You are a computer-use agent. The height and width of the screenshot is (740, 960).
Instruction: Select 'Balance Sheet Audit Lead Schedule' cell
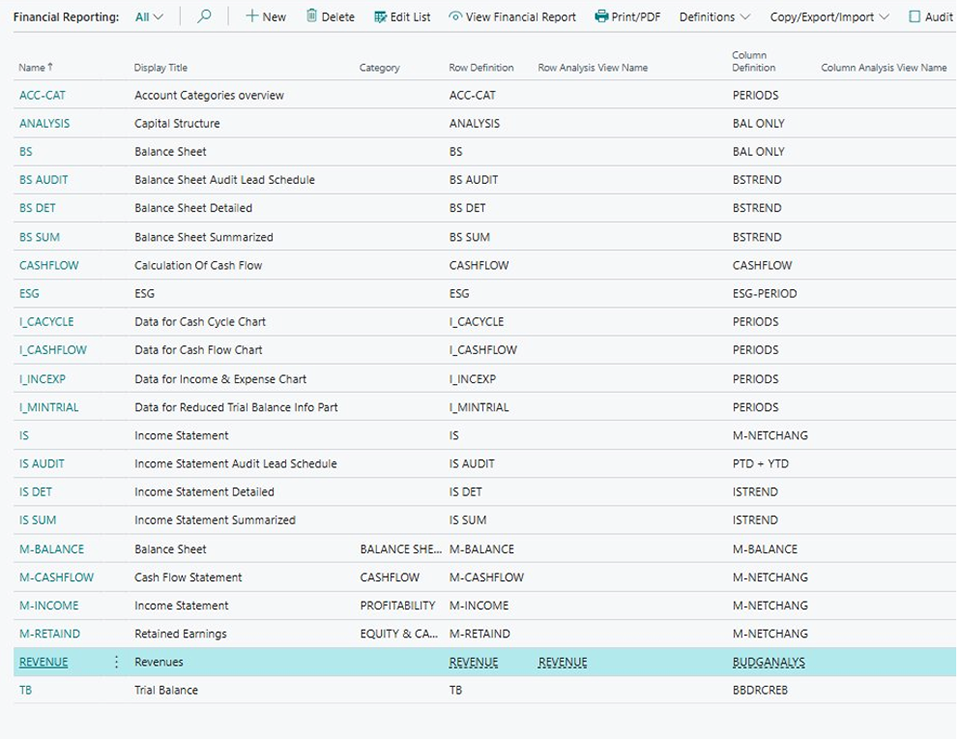(x=225, y=180)
